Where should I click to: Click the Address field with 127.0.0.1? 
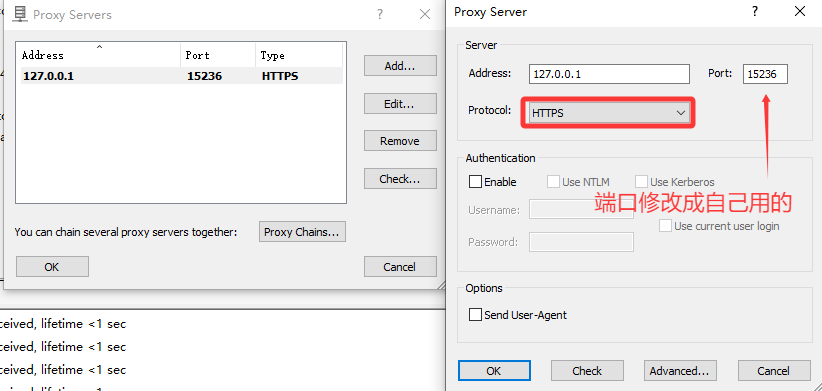609,74
